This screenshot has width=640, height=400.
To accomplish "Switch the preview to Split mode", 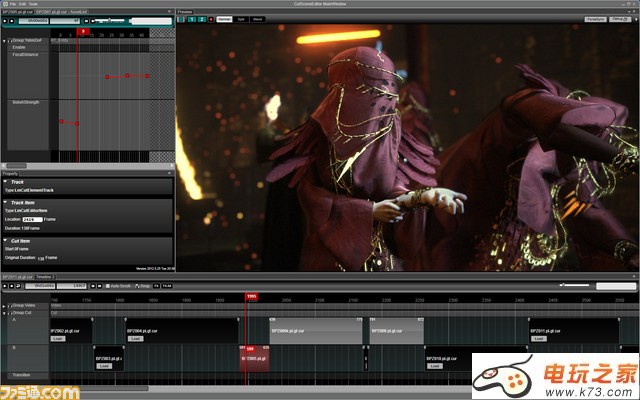I will click(242, 19).
